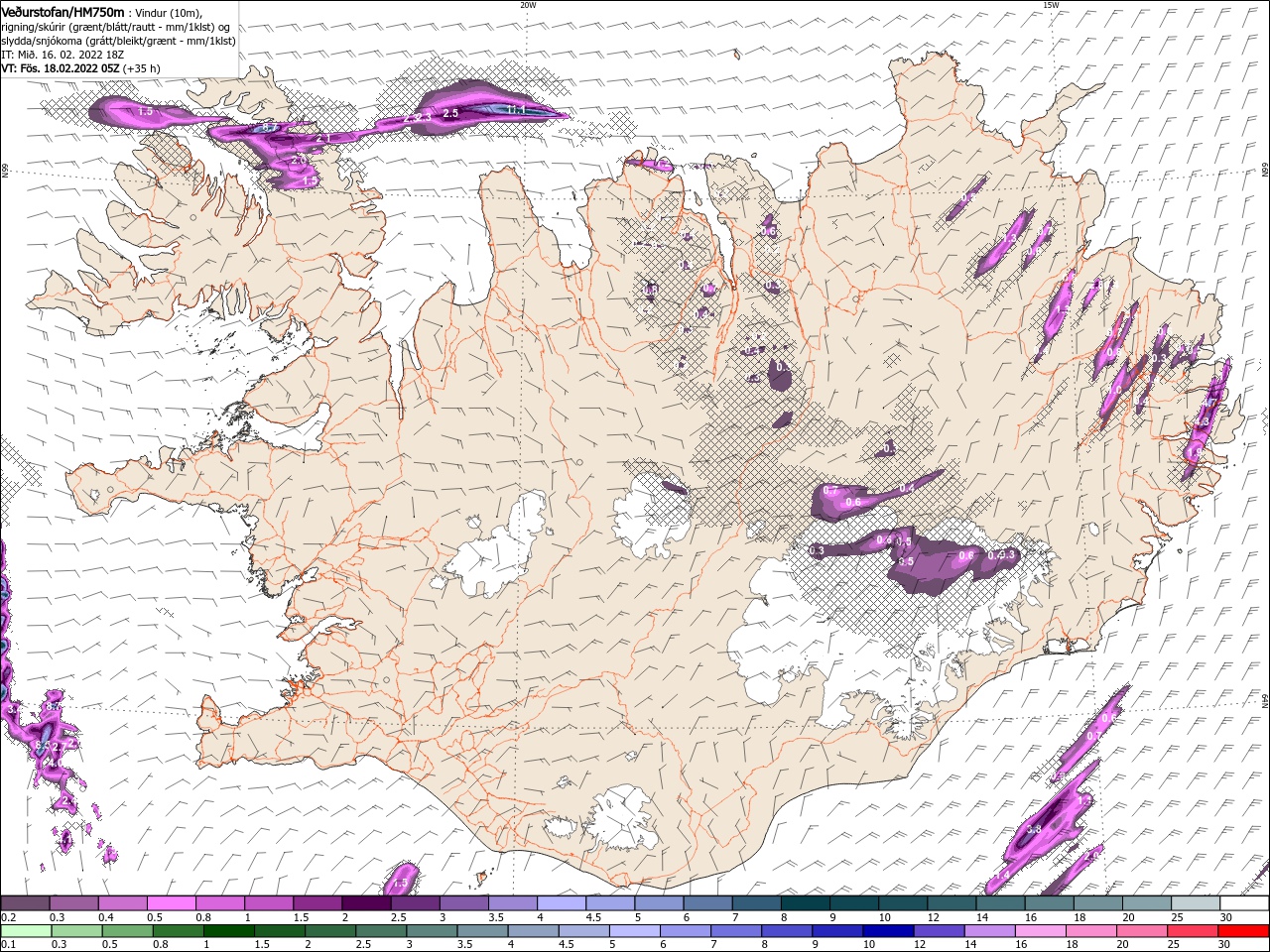The image size is (1270, 952).
Task: Click the 'IT: Mið. 16. 02. 2022 18Z' line
Action: 62,55
